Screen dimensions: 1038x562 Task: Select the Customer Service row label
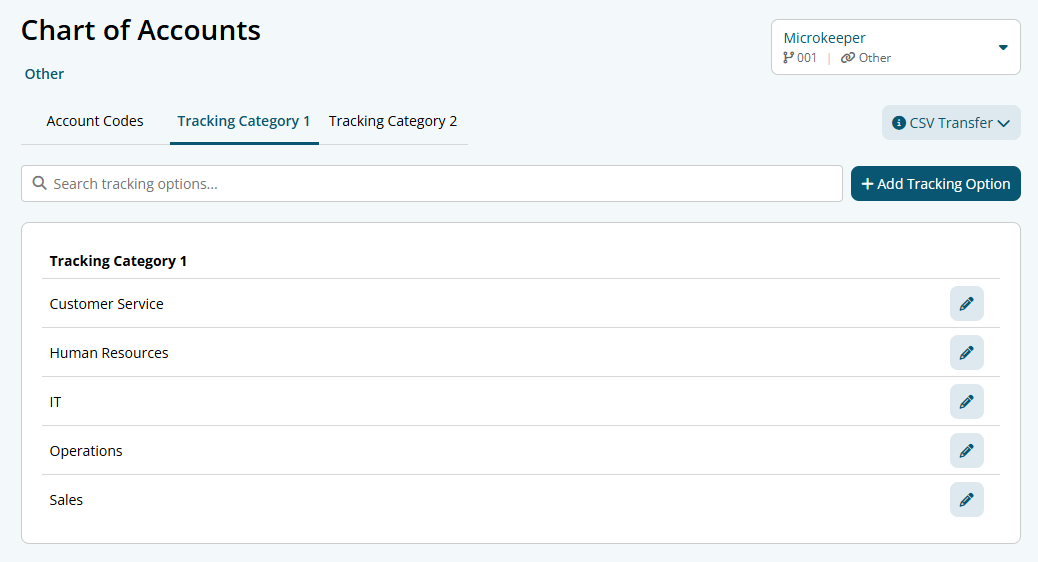pyautogui.click(x=107, y=304)
